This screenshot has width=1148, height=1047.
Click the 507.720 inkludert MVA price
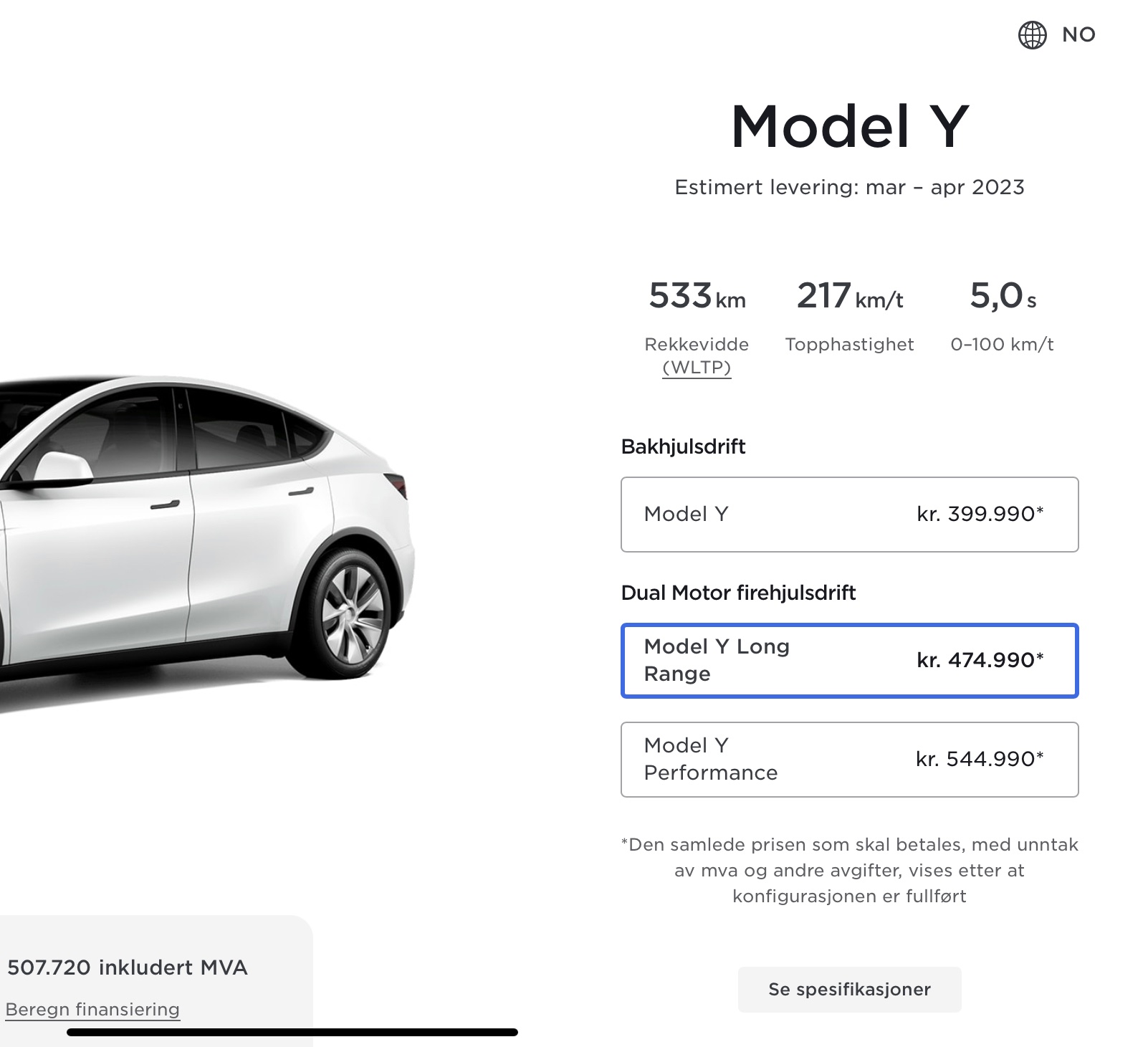pos(127,967)
